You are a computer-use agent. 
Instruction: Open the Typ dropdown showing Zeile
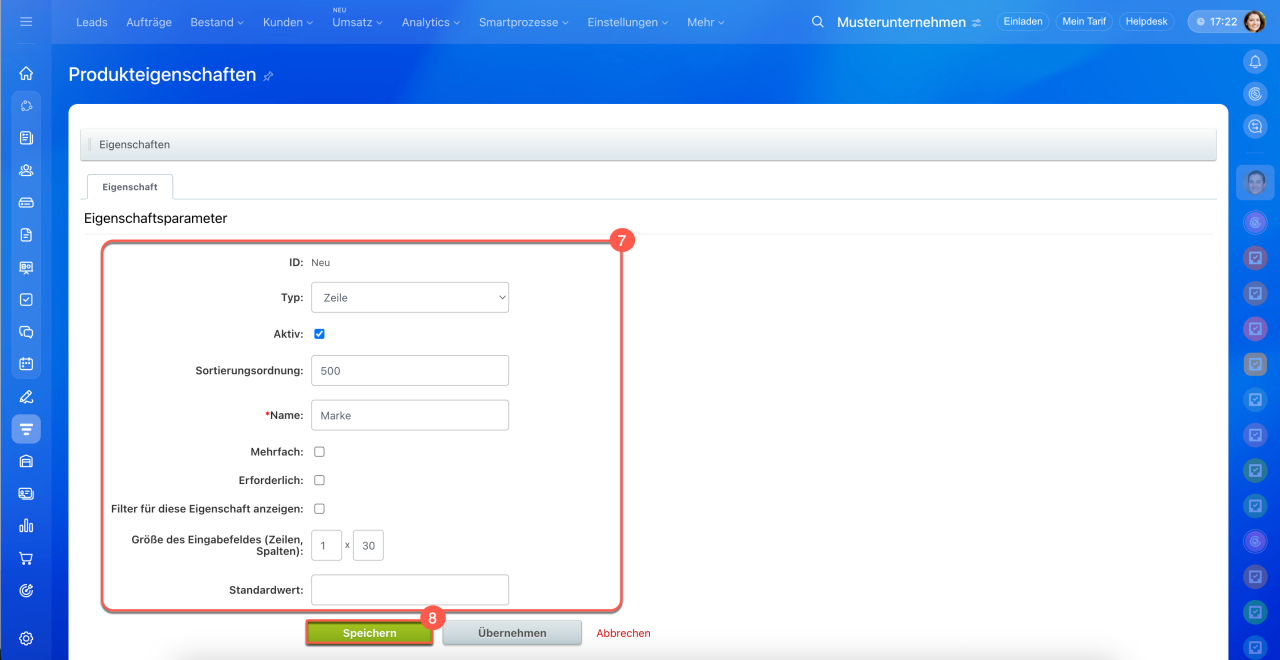click(x=410, y=297)
